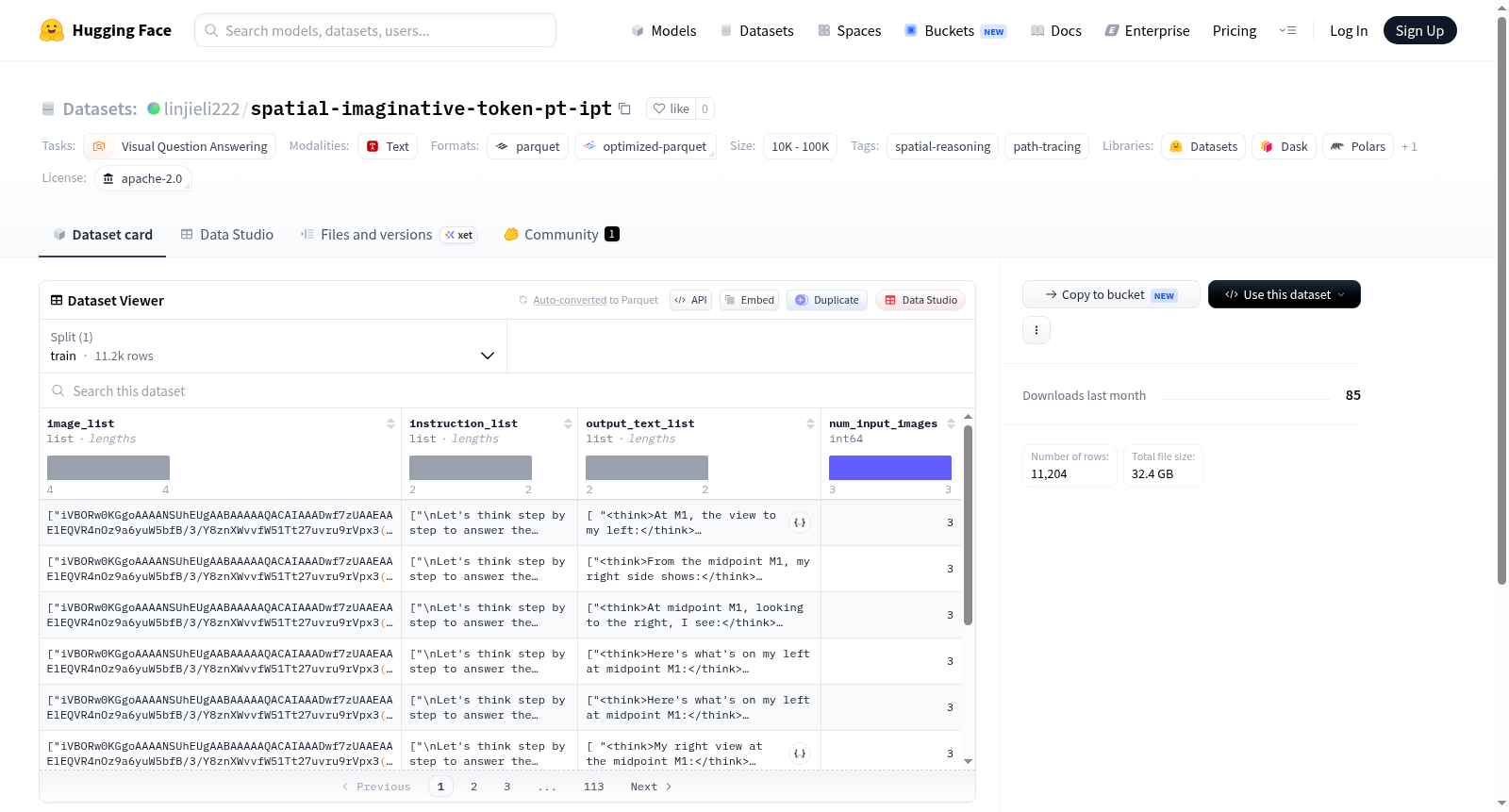Open Buckets in the navigation bar
Screen dimensions: 1509x812
coord(955,31)
